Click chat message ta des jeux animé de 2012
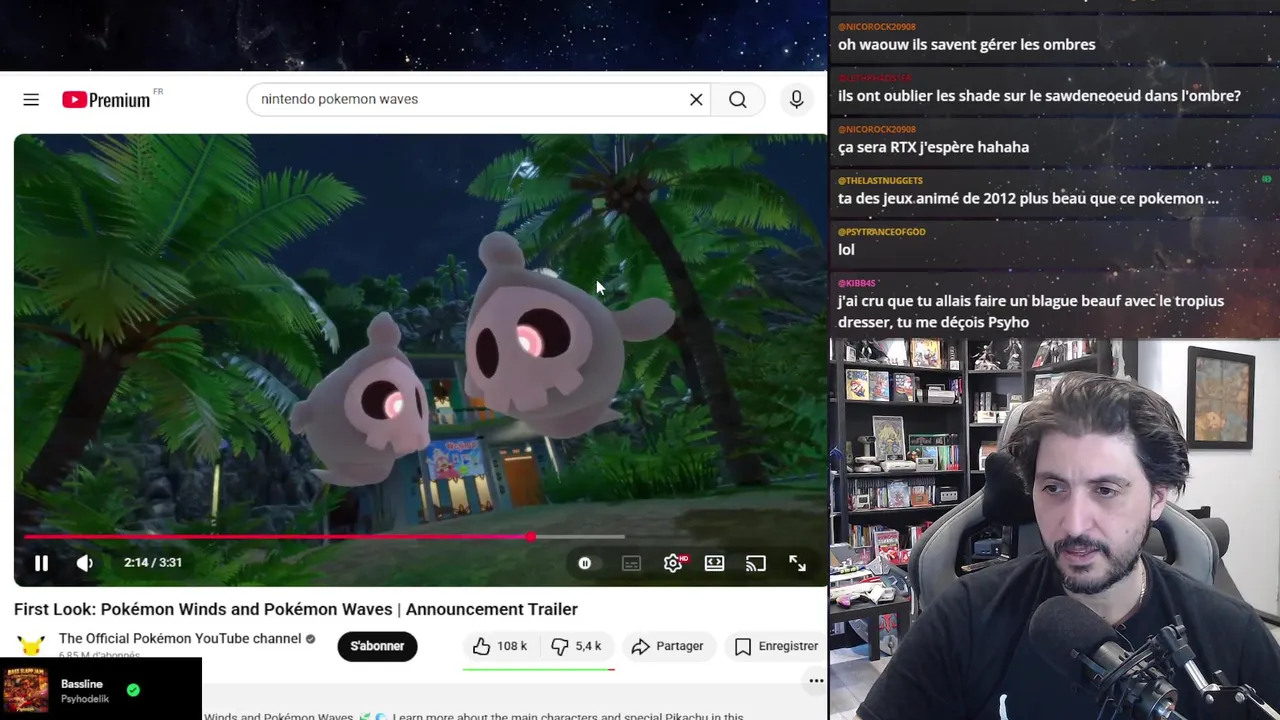1280x720 pixels. coord(1028,198)
